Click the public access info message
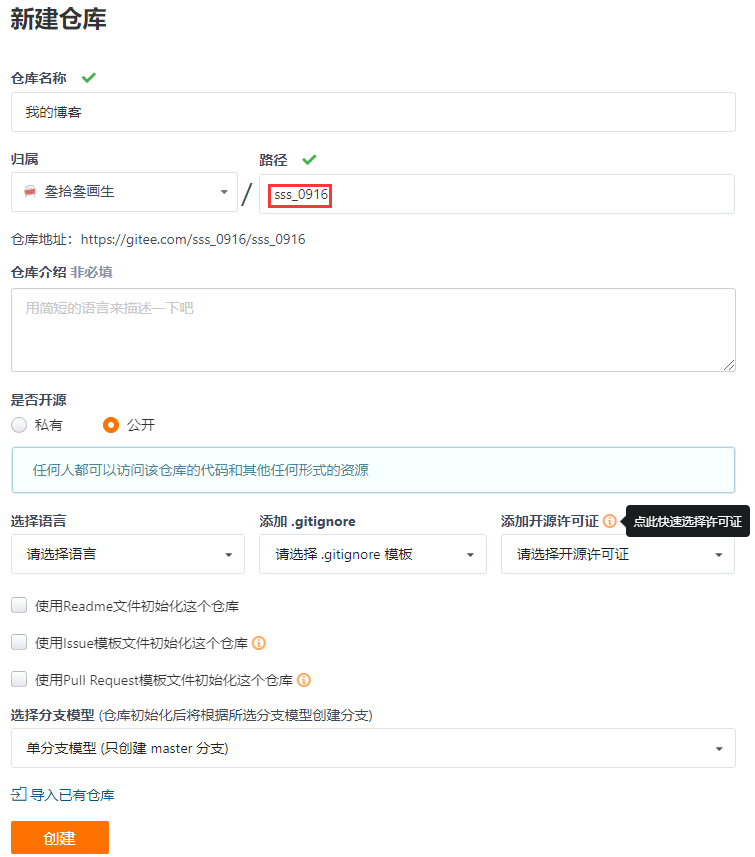Screen dimensions: 755x857 click(373, 470)
